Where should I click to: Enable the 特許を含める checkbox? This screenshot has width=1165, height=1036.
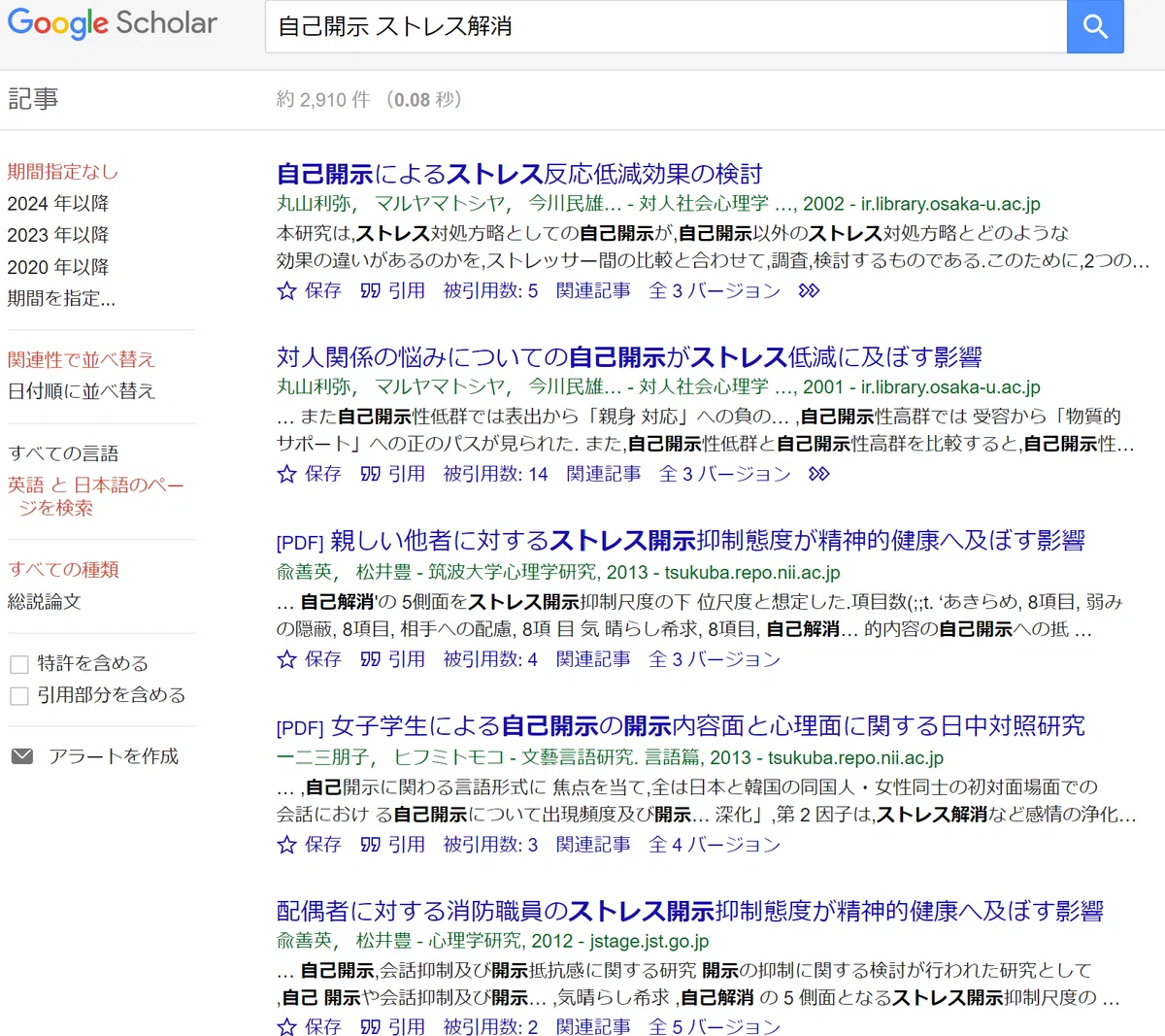[x=18, y=664]
